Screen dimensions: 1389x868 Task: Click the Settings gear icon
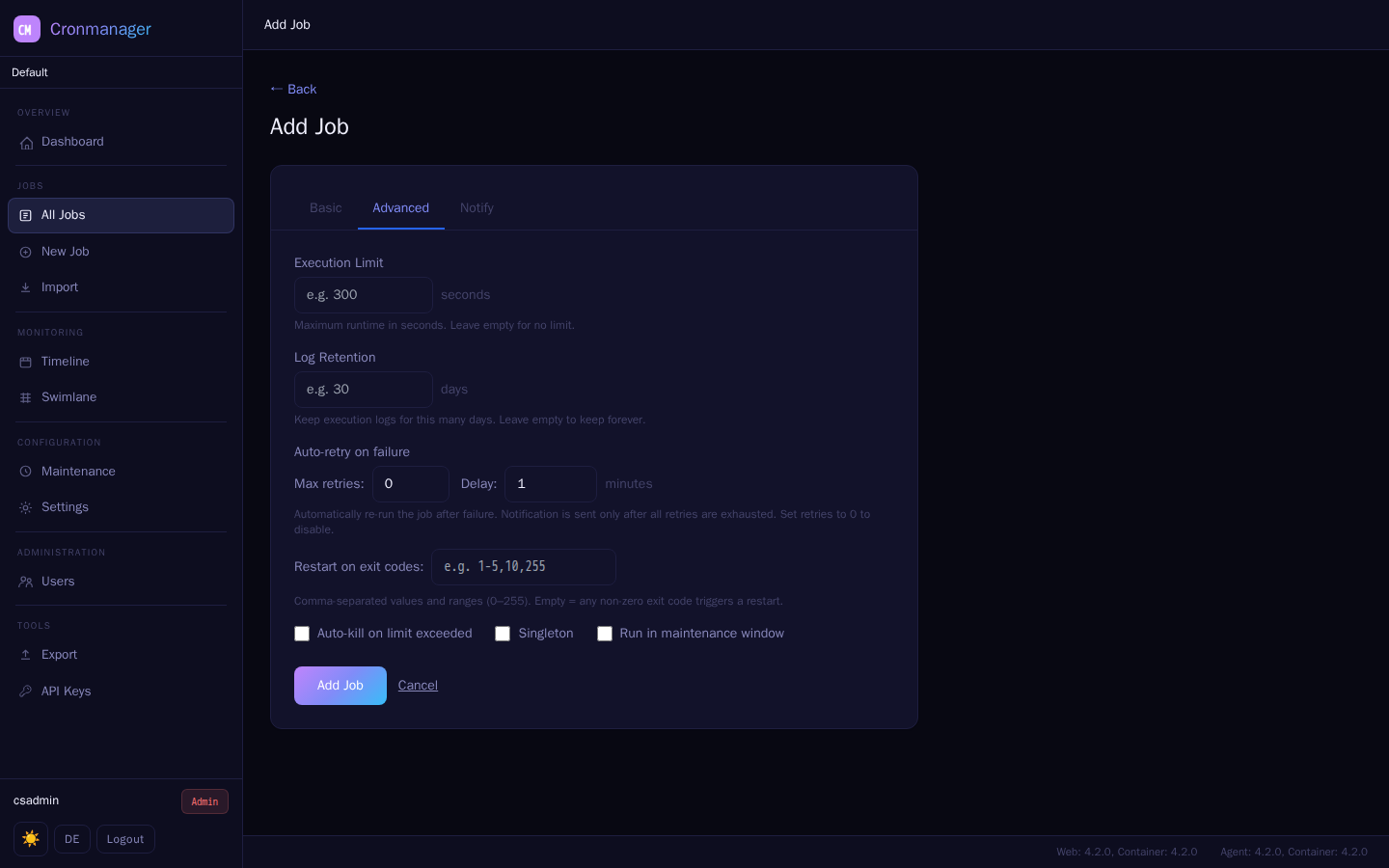tap(26, 508)
